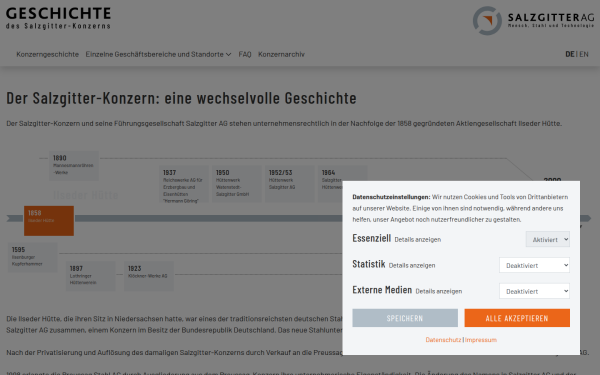Open the Externe Medien Deaktiviert dropdown
Viewport: 600px width, 375px height.
(x=534, y=291)
